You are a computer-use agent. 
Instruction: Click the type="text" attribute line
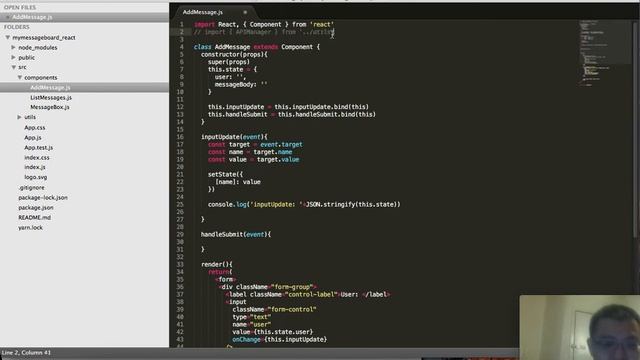tap(251, 317)
